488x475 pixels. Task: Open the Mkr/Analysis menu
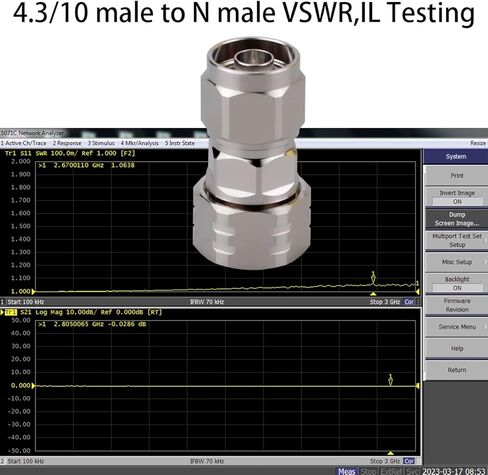[x=140, y=143]
